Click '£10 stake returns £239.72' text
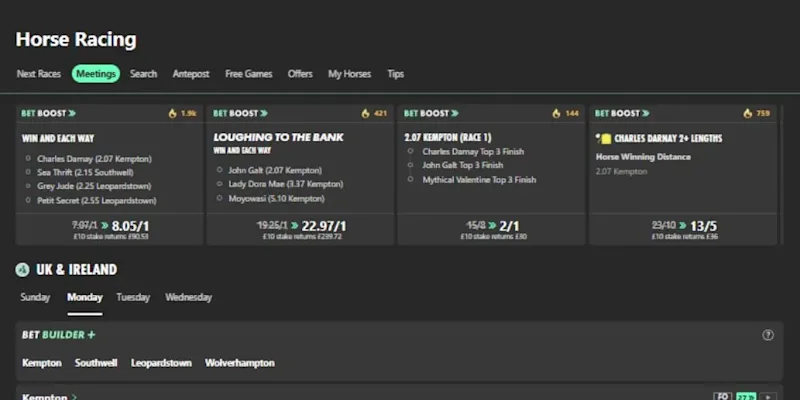This screenshot has width=800, height=400. (302, 237)
